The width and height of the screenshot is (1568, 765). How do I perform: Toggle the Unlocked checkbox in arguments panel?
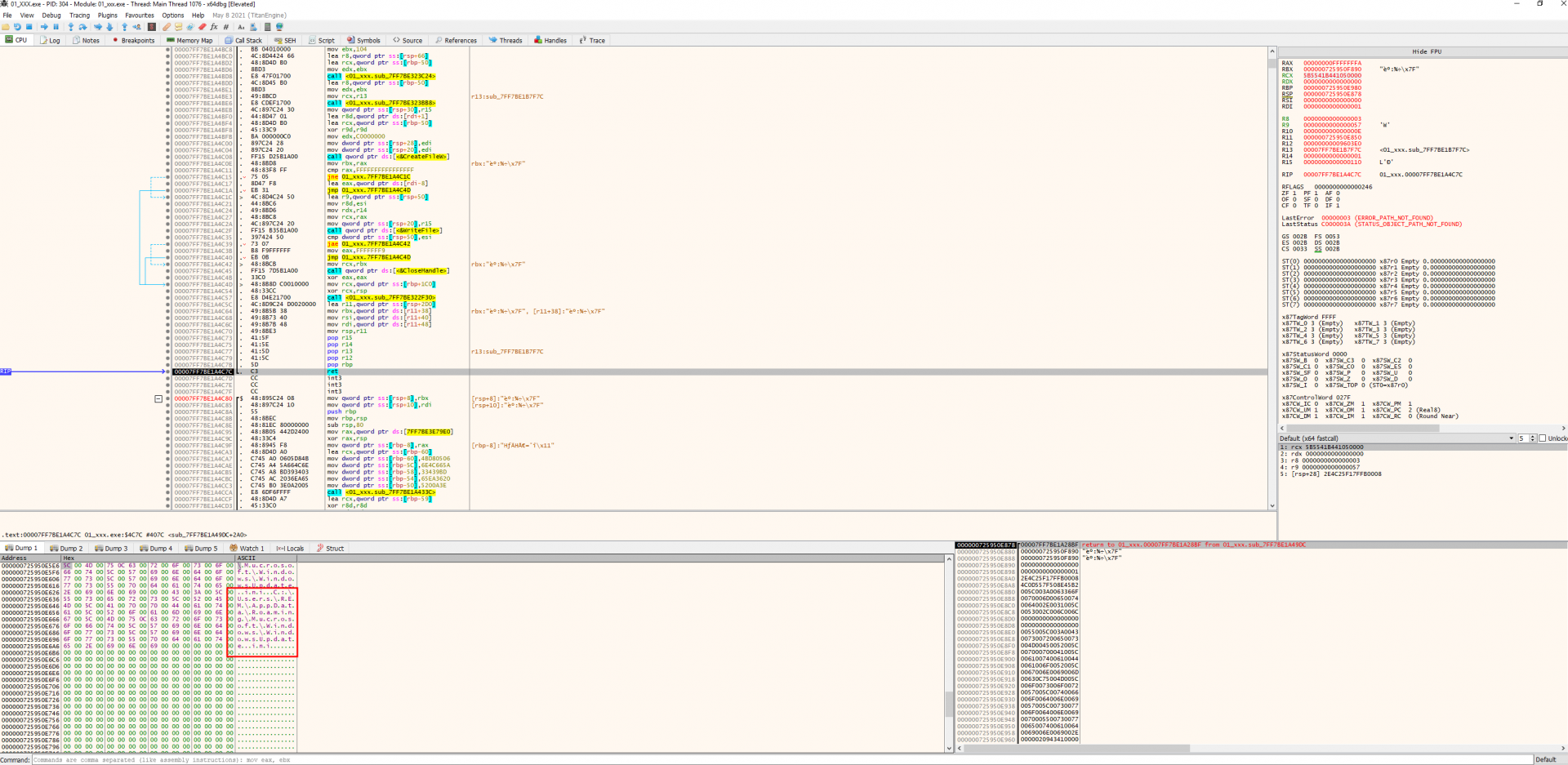pyautogui.click(x=1542, y=438)
